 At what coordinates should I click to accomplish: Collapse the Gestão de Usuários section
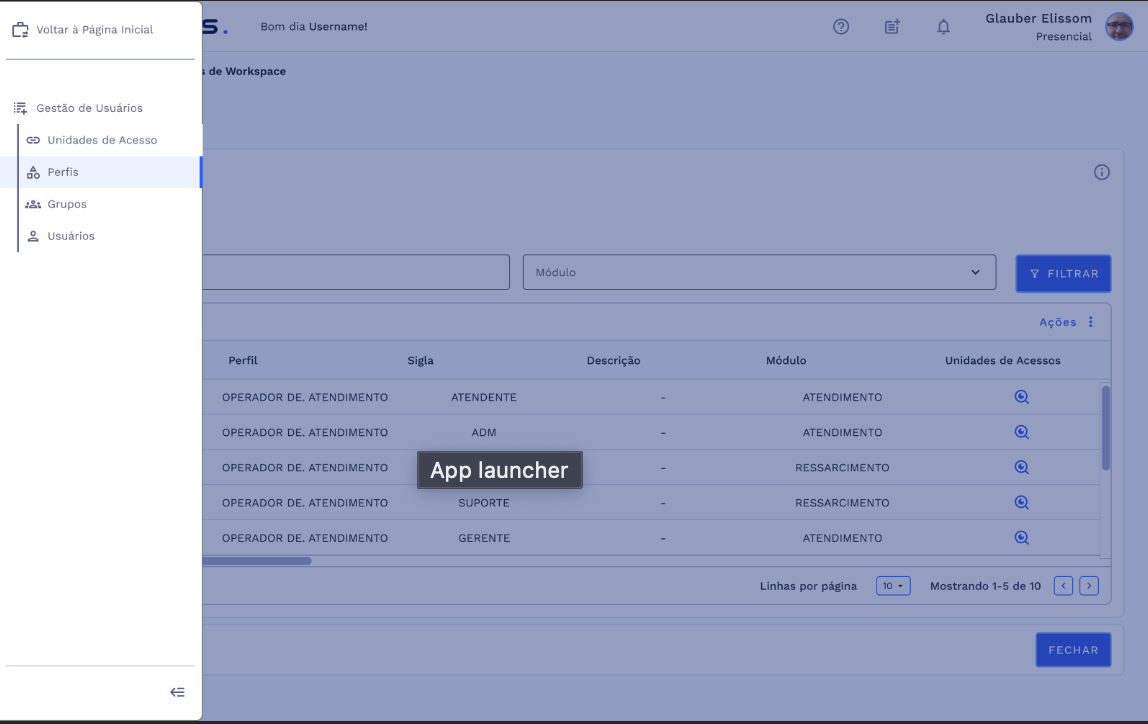(x=89, y=108)
